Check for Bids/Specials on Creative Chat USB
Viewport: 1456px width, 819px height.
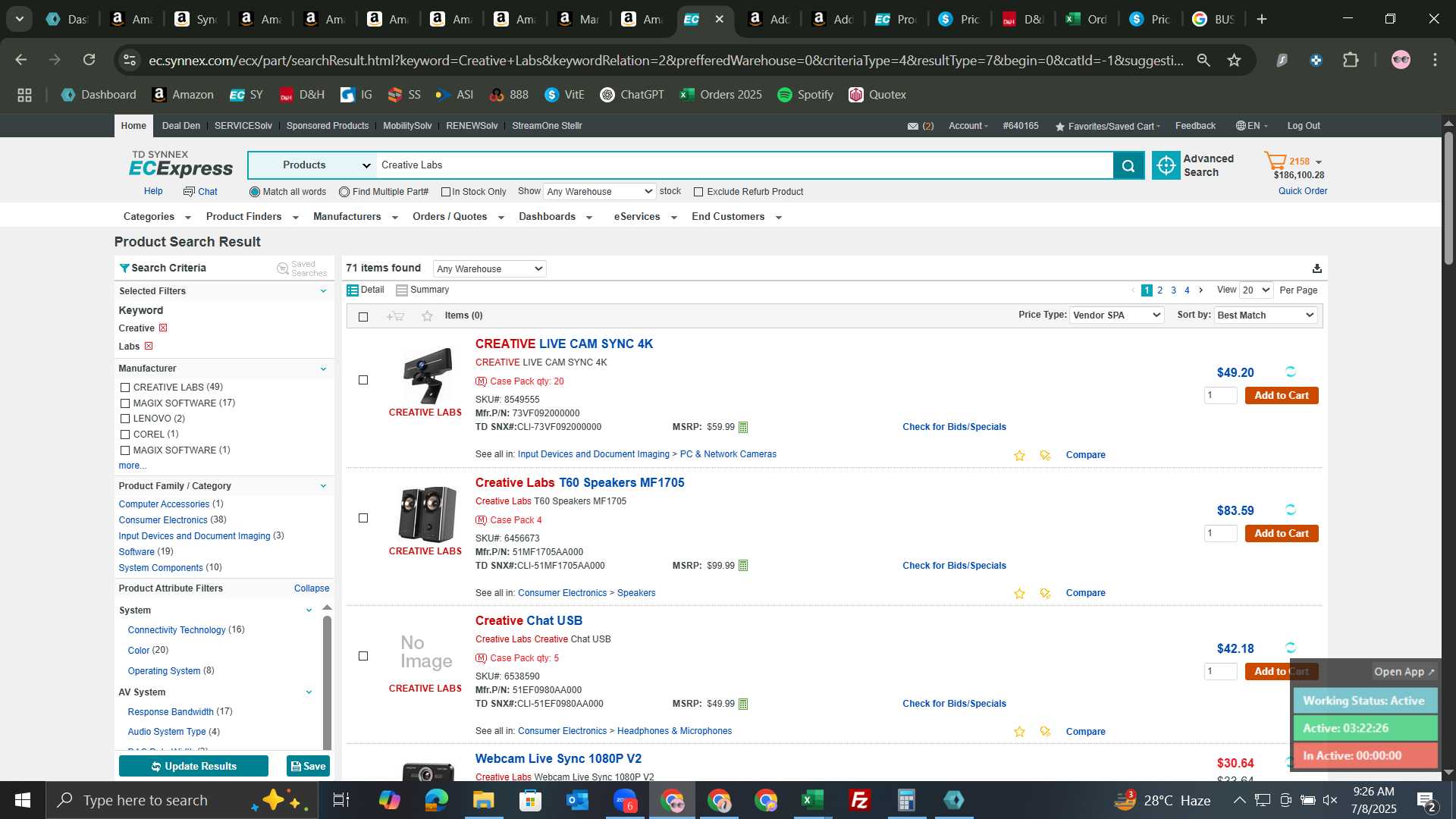tap(954, 704)
